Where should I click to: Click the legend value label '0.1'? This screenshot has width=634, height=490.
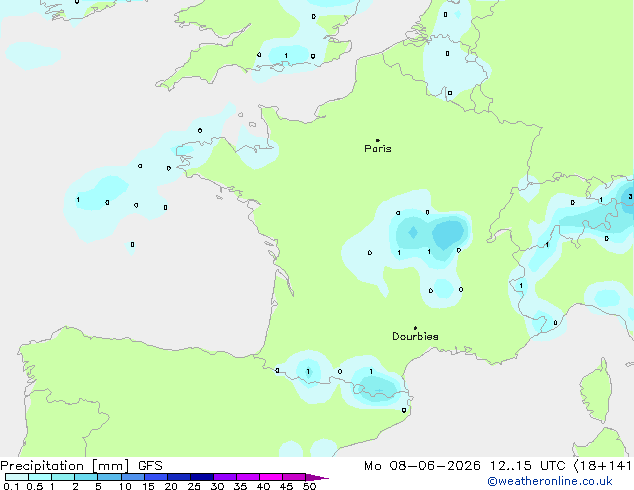(x=11, y=486)
